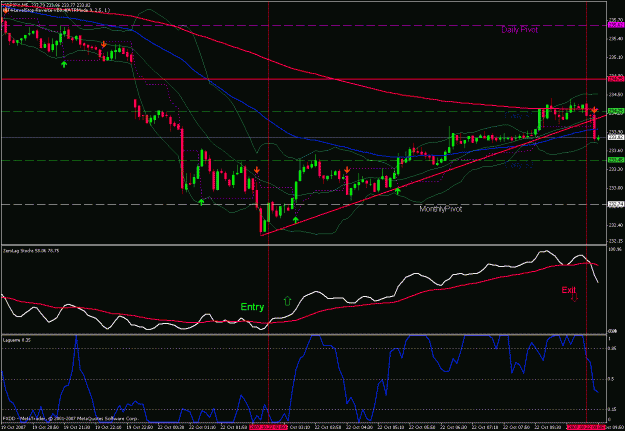The height and width of the screenshot is (431, 625).
Task: Click the LevelStop-Reverse indicator label at top
Action: (57, 10)
